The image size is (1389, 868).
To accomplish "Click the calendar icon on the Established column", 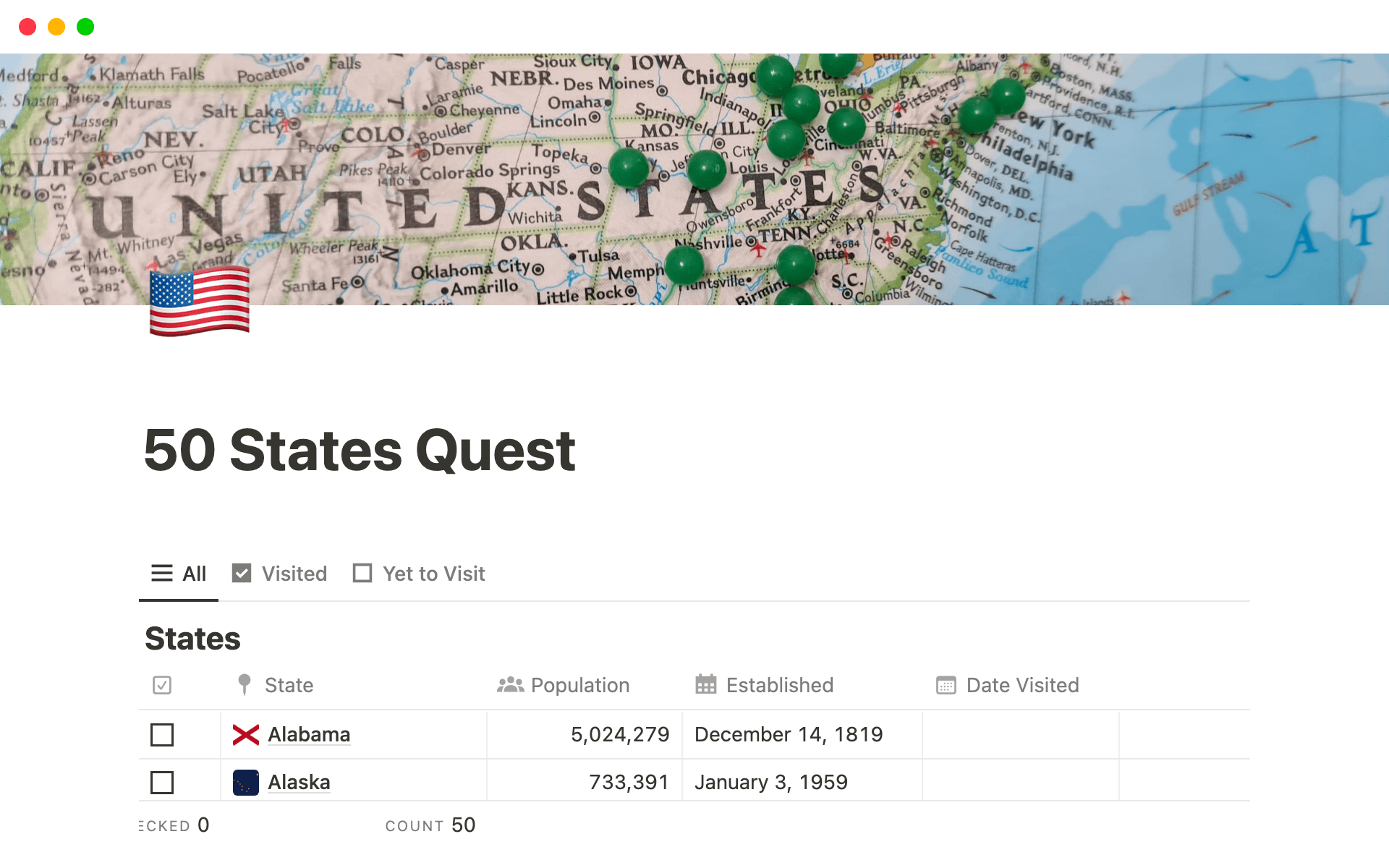I will [707, 685].
